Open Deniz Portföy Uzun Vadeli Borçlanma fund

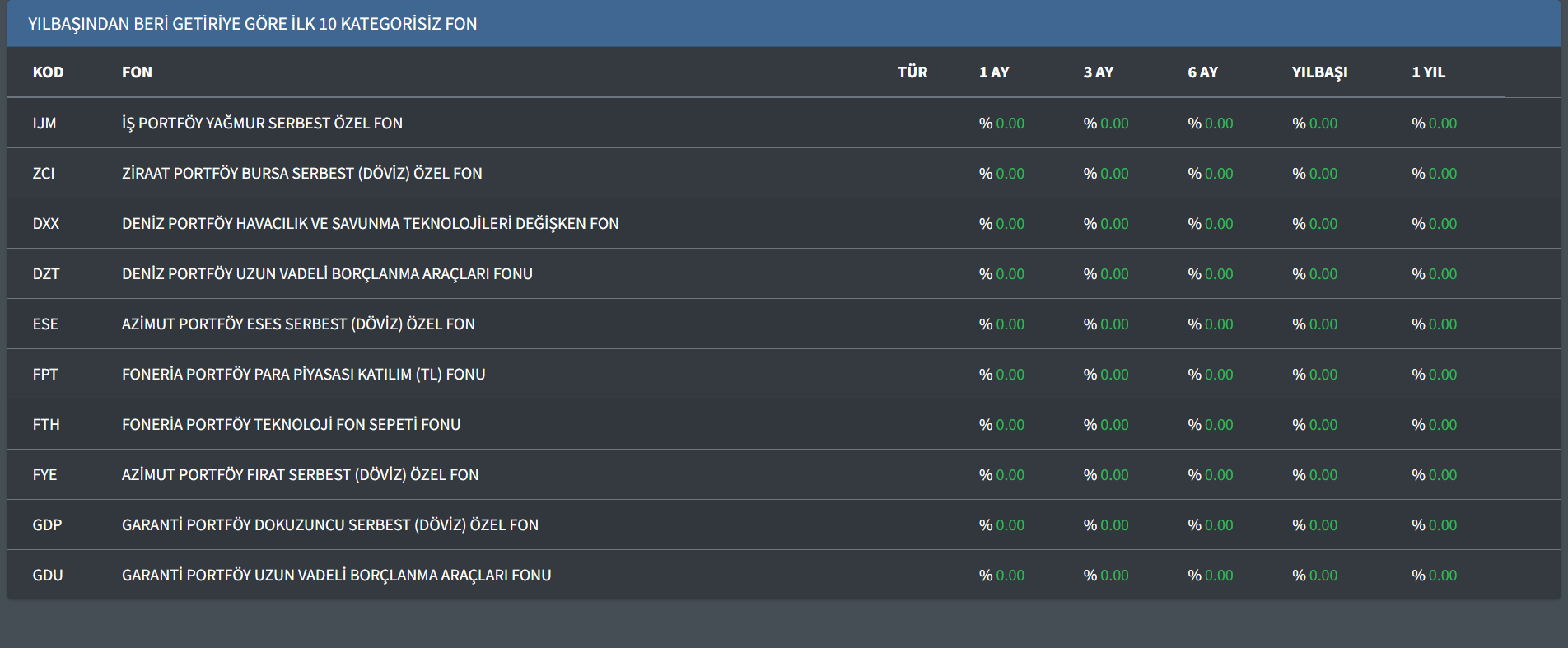click(x=327, y=274)
